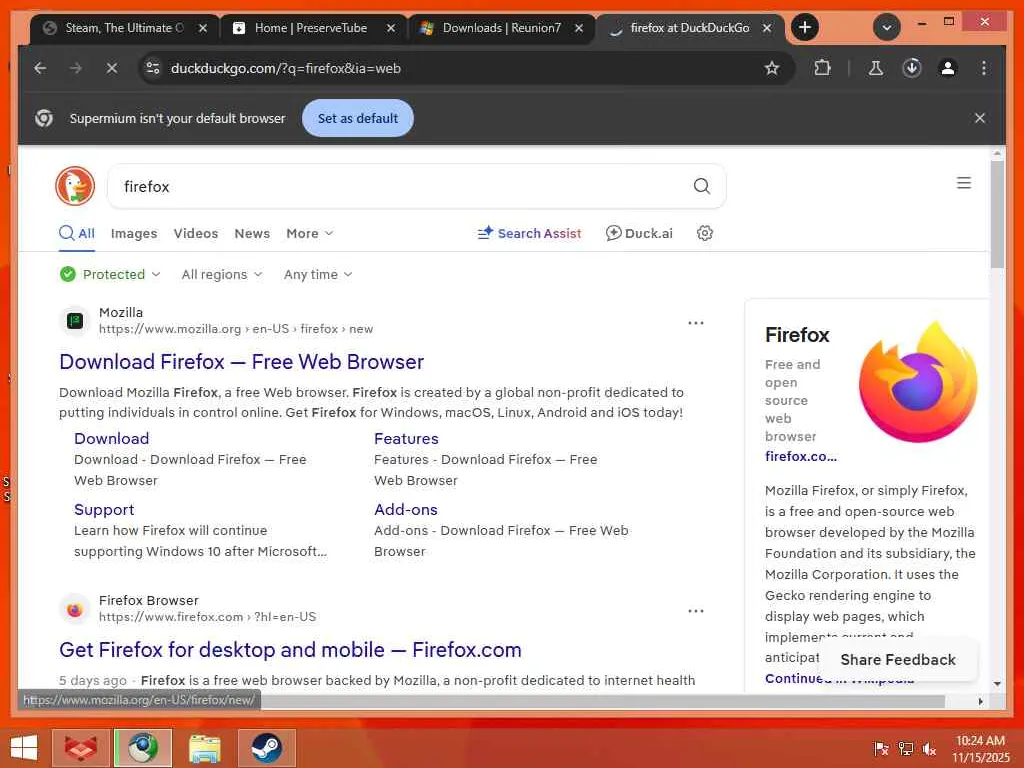Close the Steam tab
Screen dimensions: 1024x768
tap(203, 28)
